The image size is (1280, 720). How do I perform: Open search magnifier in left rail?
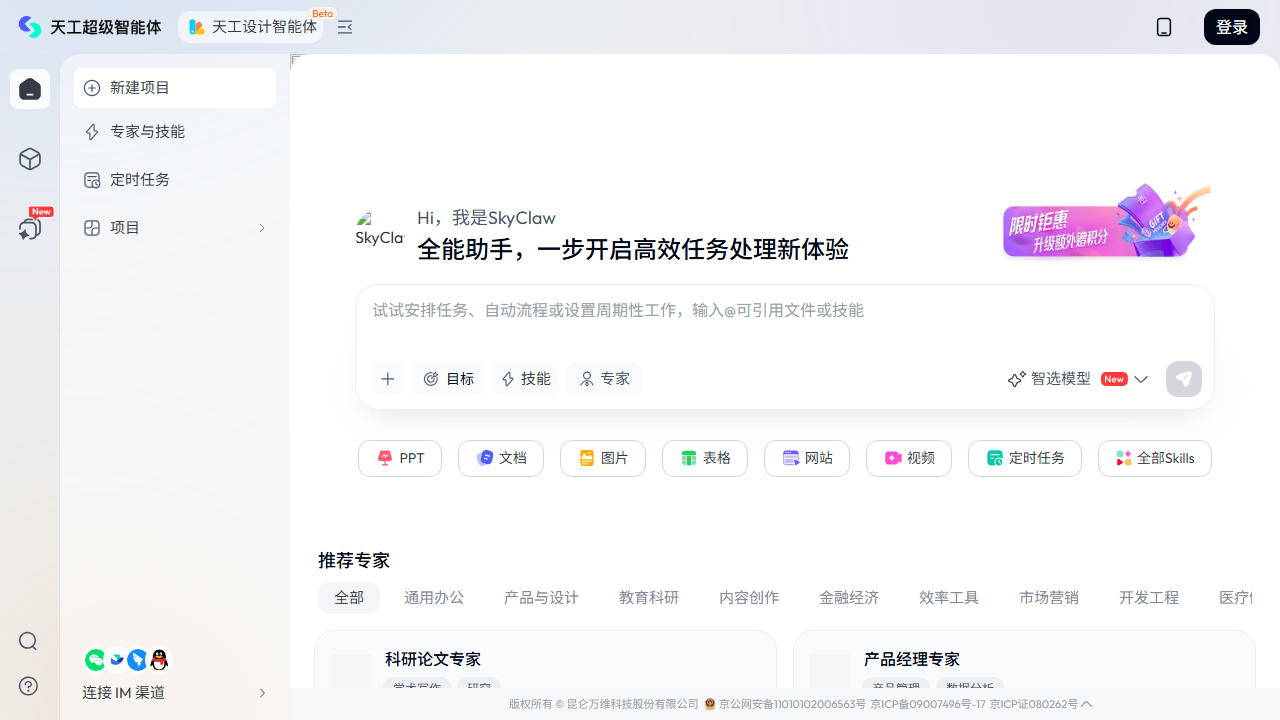[28, 641]
